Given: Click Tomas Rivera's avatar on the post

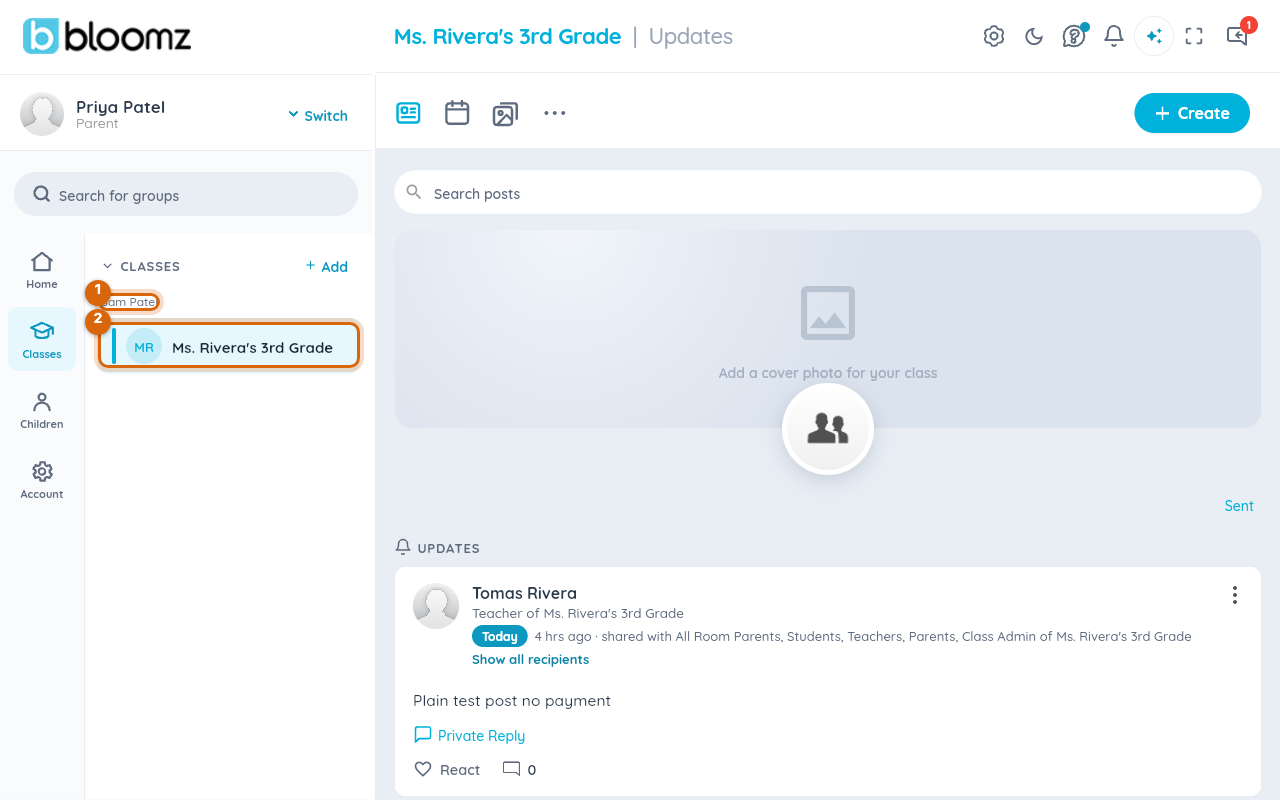Looking at the screenshot, I should click(436, 606).
